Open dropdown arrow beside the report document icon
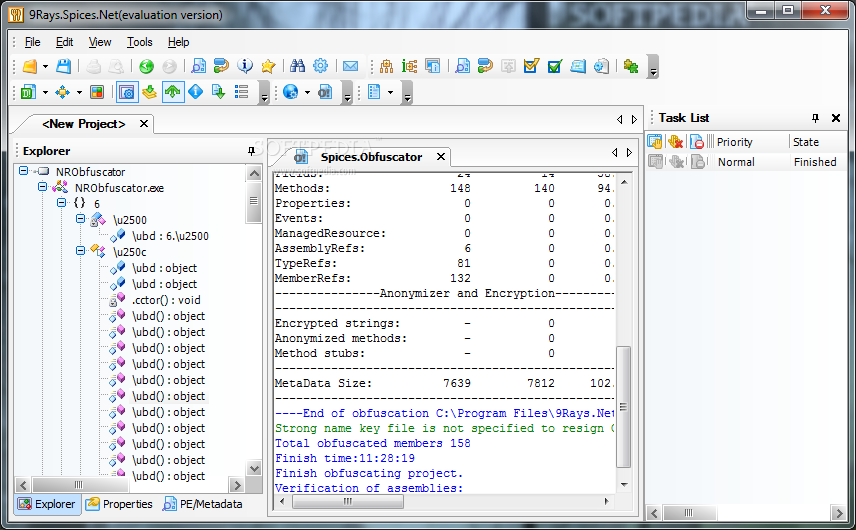Viewport: 856px width, 530px height. [x=390, y=92]
